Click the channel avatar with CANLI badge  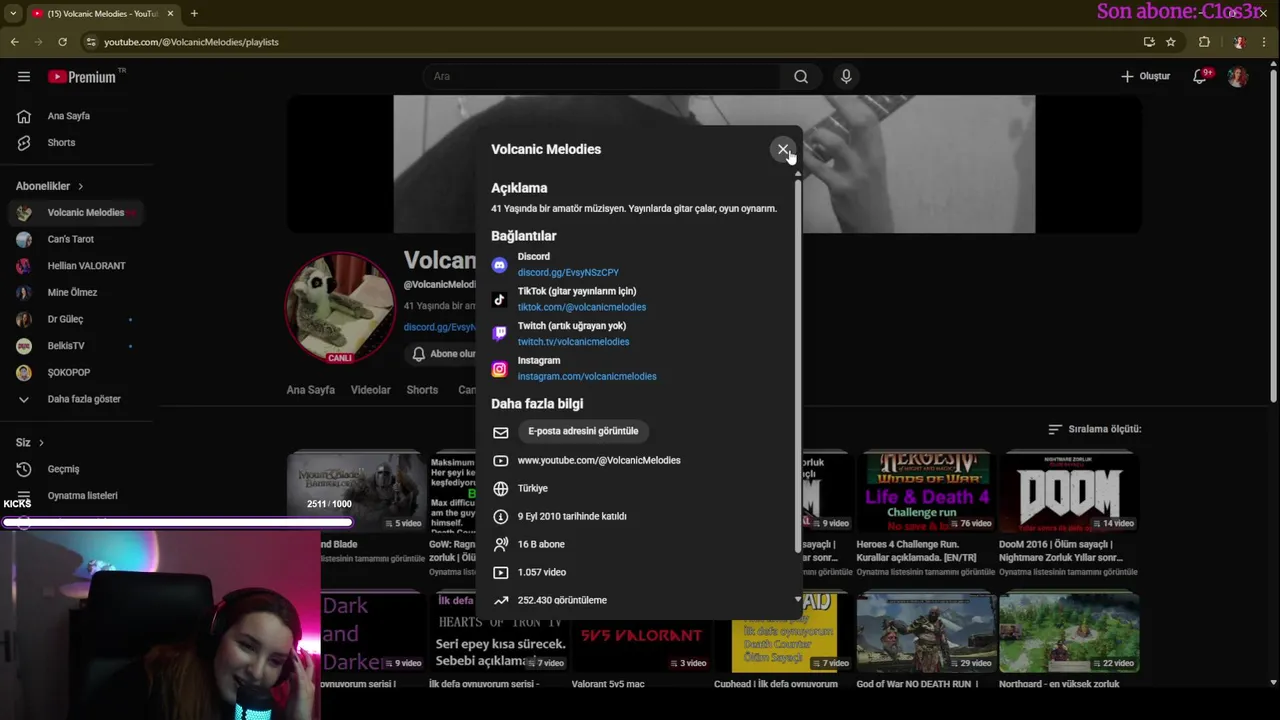[340, 308]
